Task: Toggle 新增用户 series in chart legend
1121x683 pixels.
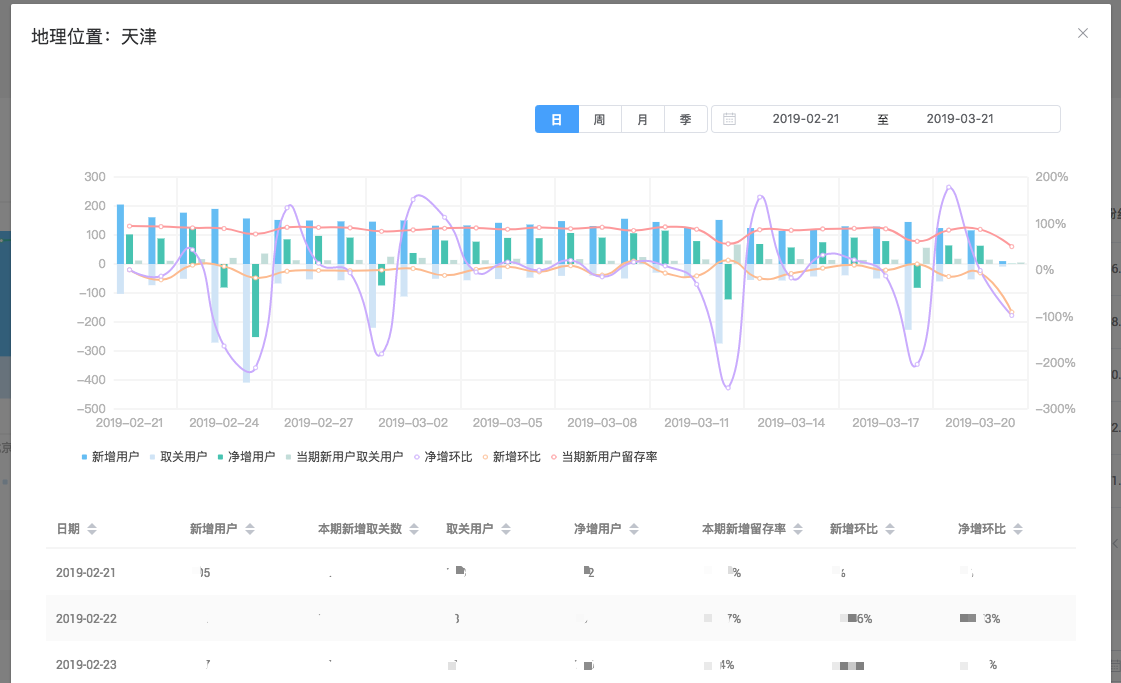Action: tap(110, 457)
